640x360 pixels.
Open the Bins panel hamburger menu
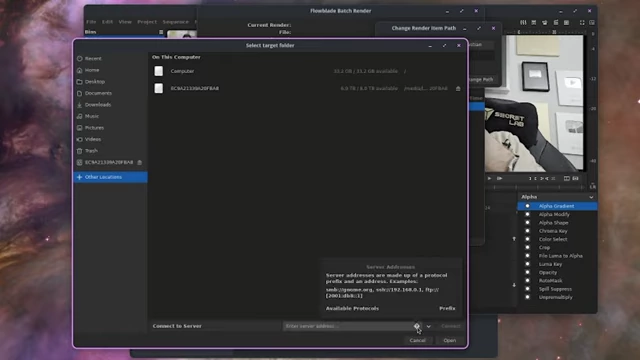(161, 32)
